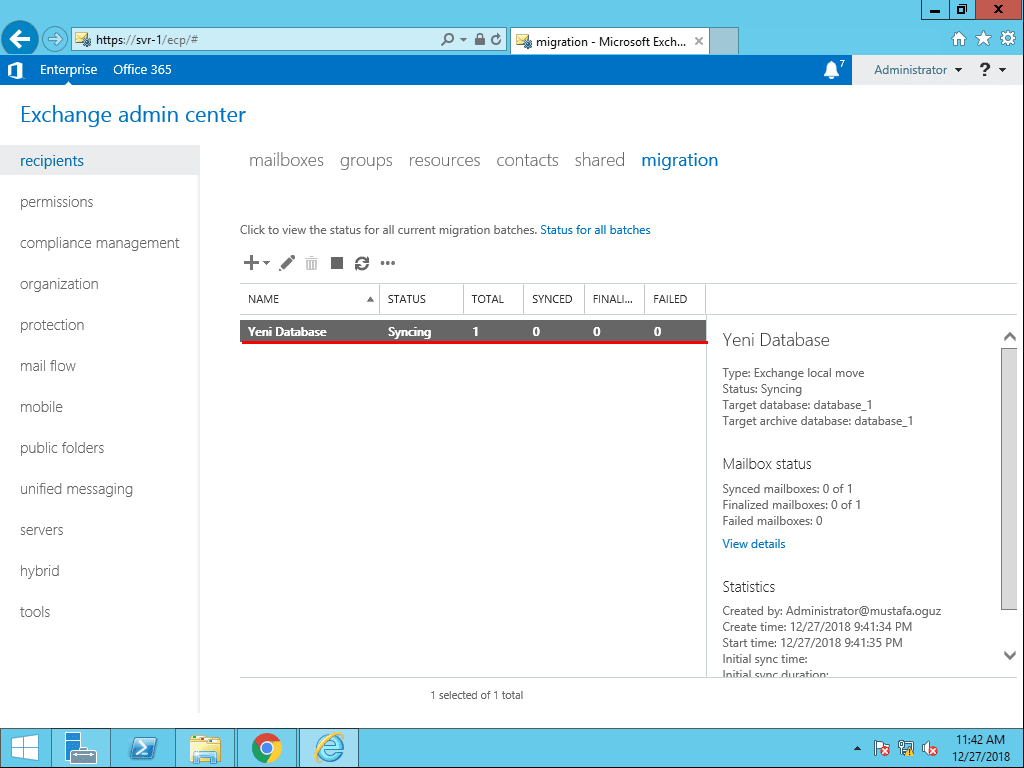Viewport: 1024px width, 768px height.
Task: Open Favorites star icon
Action: pyautogui.click(x=984, y=39)
